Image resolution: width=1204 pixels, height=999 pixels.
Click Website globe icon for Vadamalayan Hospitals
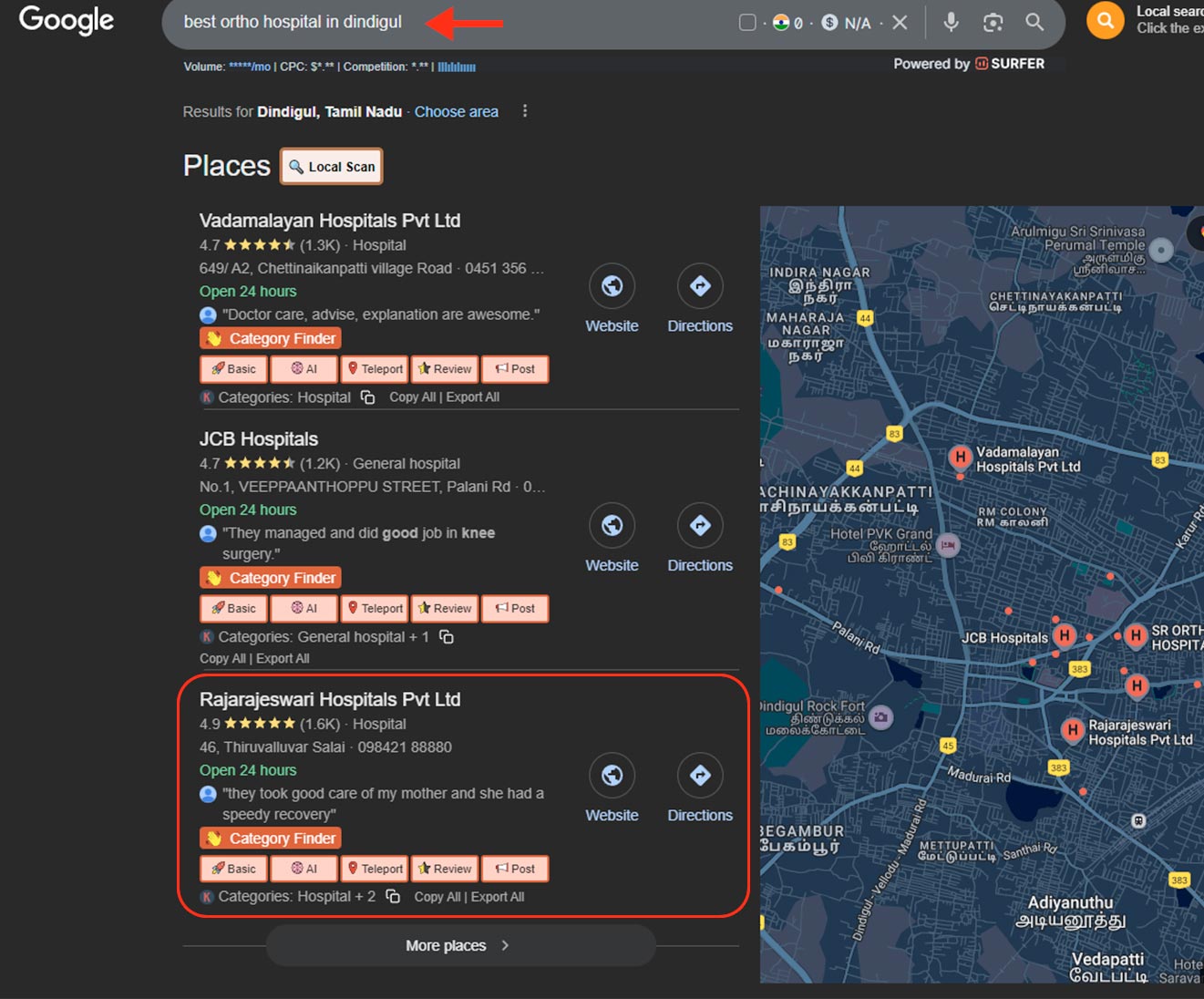pos(612,286)
